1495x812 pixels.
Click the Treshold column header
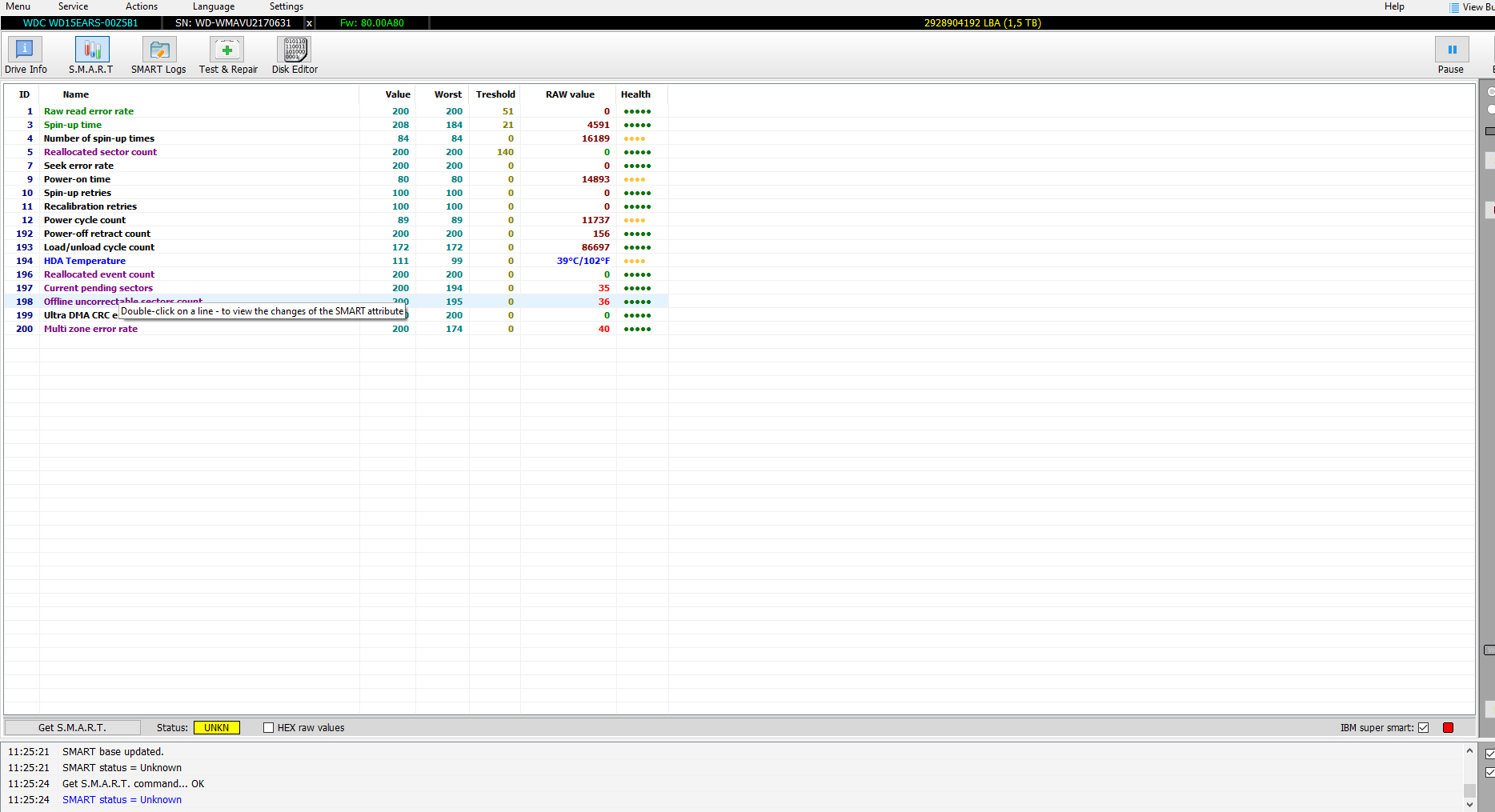point(495,94)
